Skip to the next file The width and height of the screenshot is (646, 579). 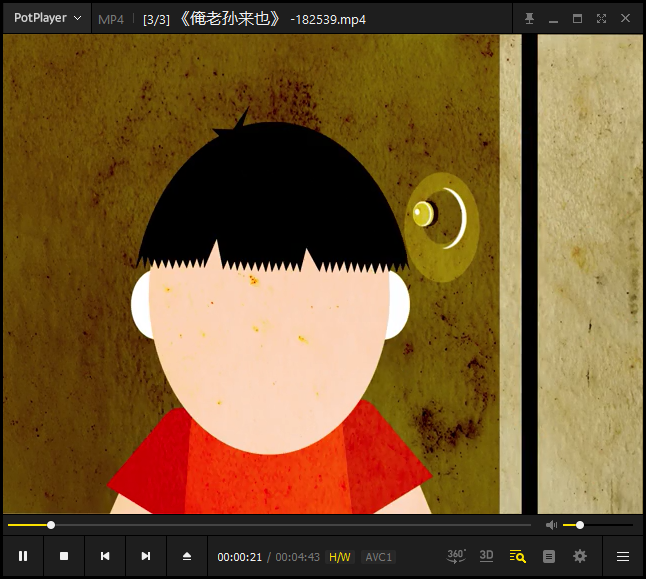[x=146, y=556]
